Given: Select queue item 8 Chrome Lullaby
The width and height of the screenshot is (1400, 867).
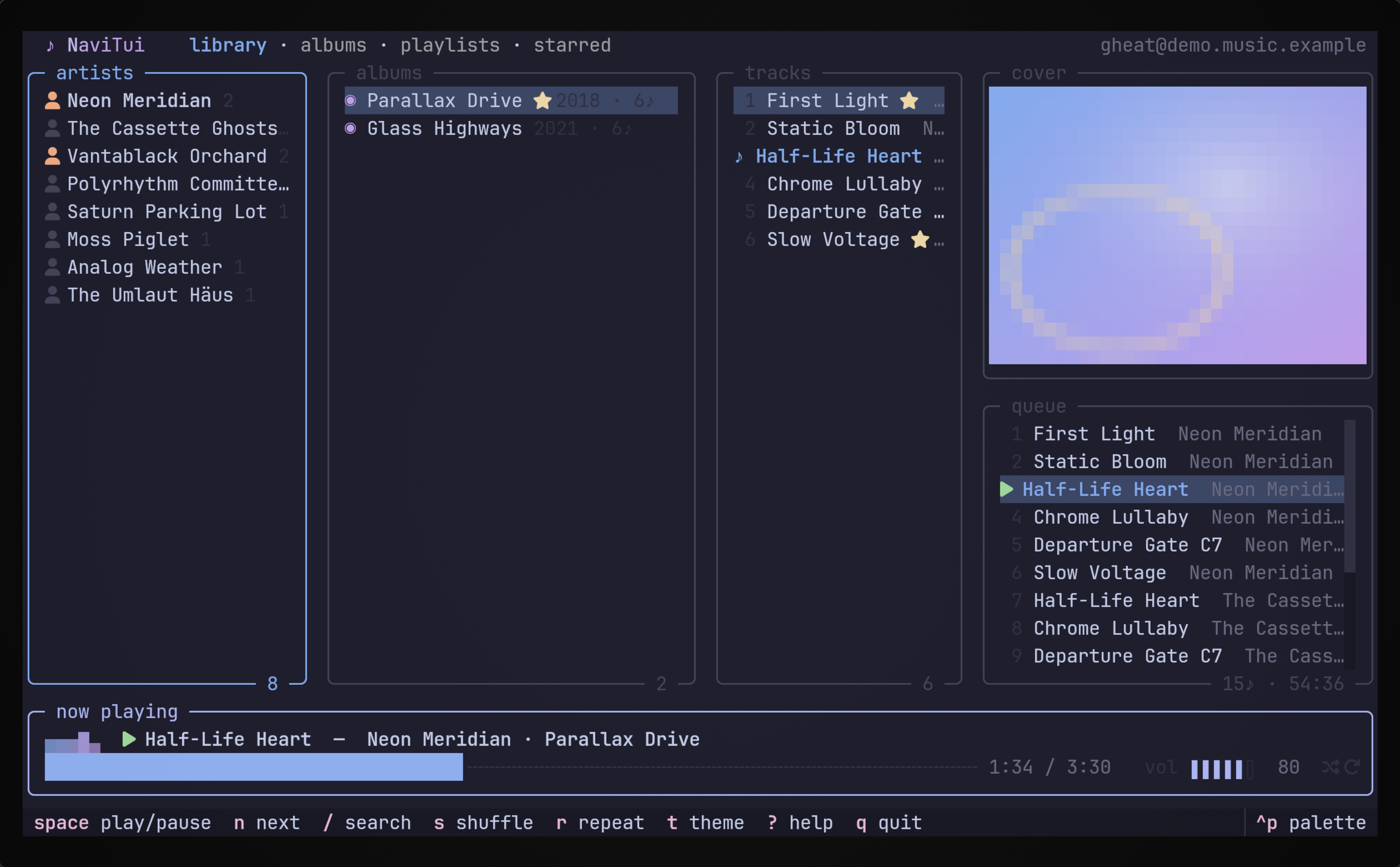Looking at the screenshot, I should point(1172,628).
